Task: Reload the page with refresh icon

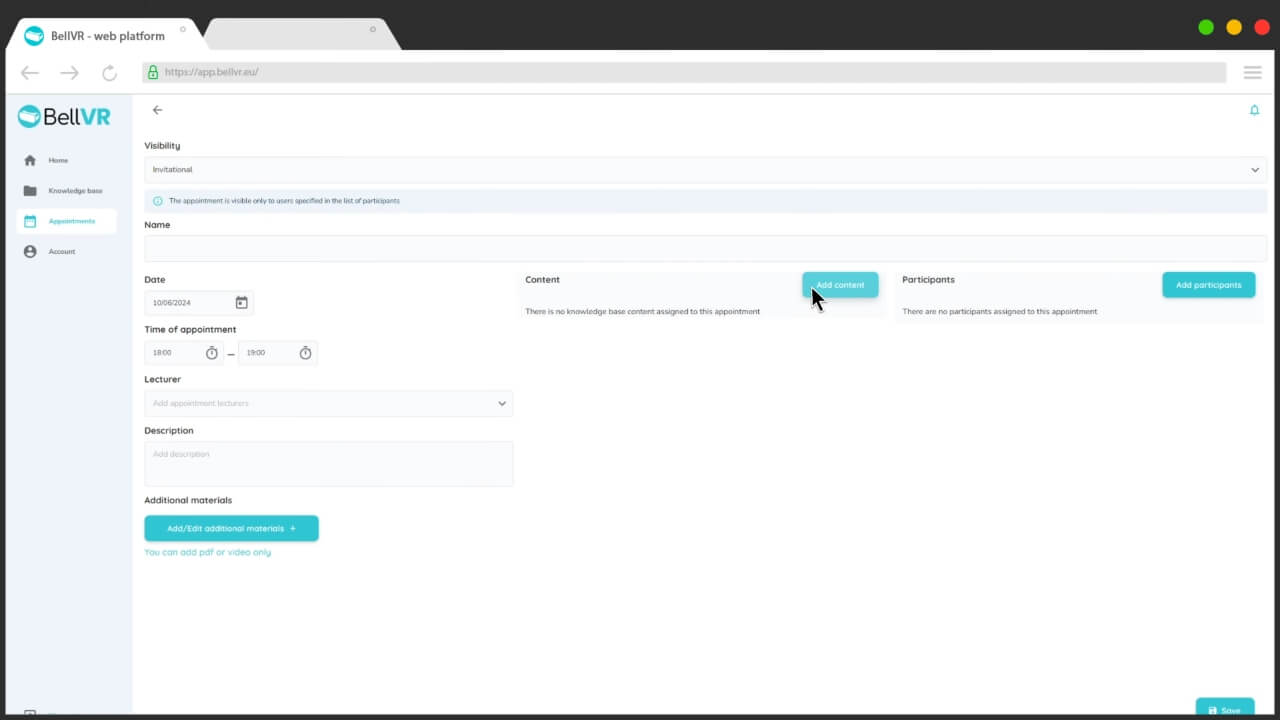Action: 109,72
